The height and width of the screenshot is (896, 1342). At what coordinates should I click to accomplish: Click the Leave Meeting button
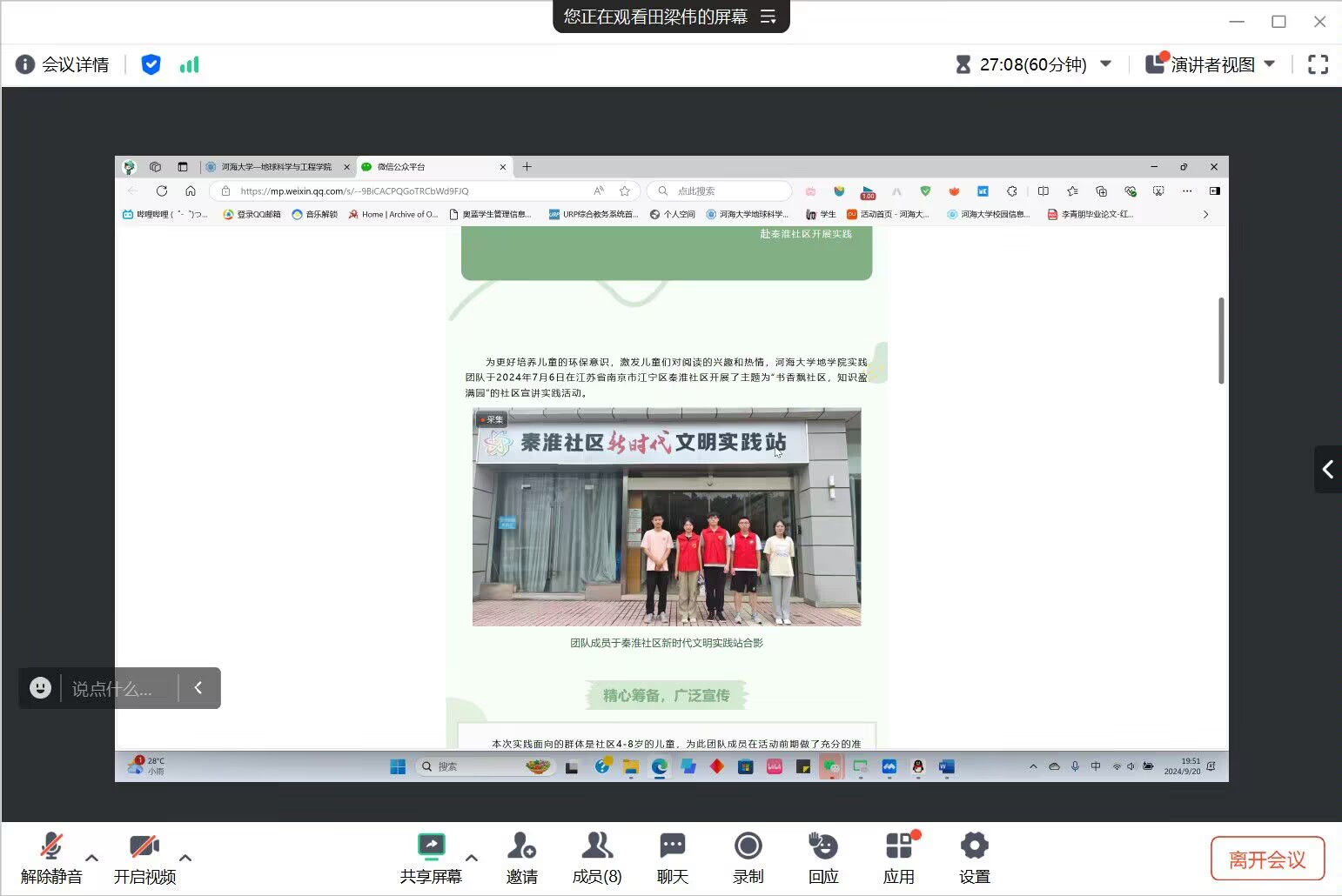pos(1267,859)
